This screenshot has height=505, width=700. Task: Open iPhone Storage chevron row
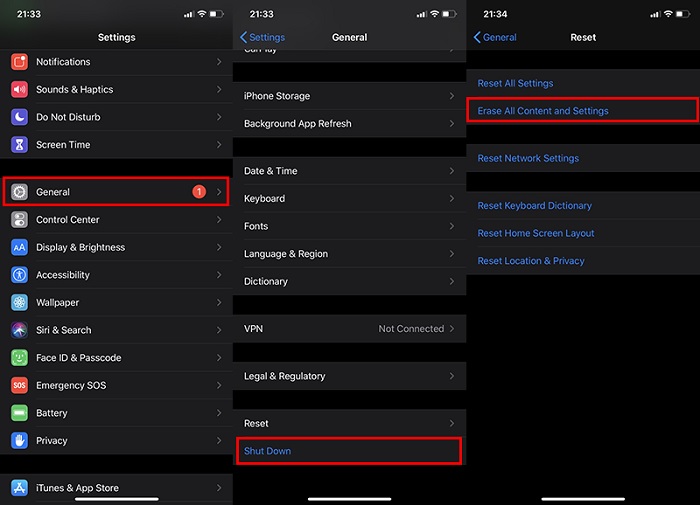350,96
